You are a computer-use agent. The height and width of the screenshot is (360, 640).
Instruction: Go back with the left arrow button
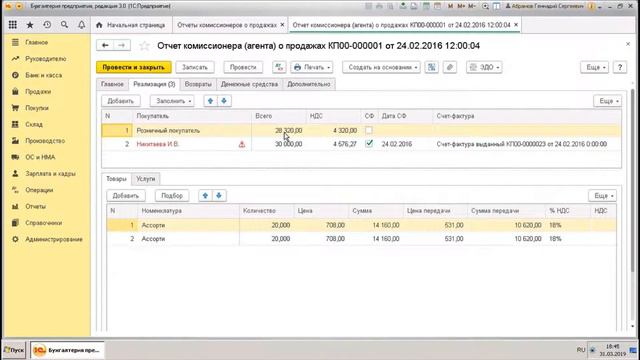pyautogui.click(x=105, y=45)
